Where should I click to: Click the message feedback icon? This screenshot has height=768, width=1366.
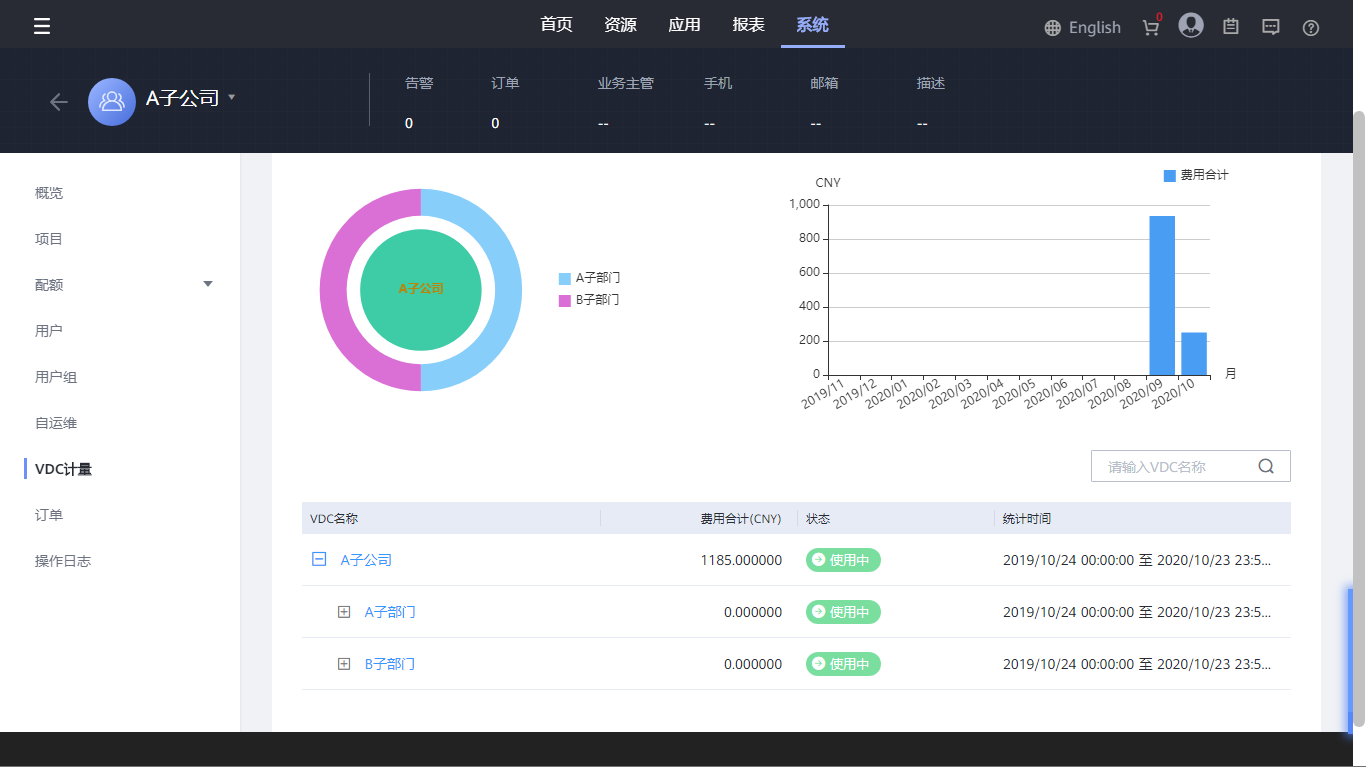[1271, 27]
